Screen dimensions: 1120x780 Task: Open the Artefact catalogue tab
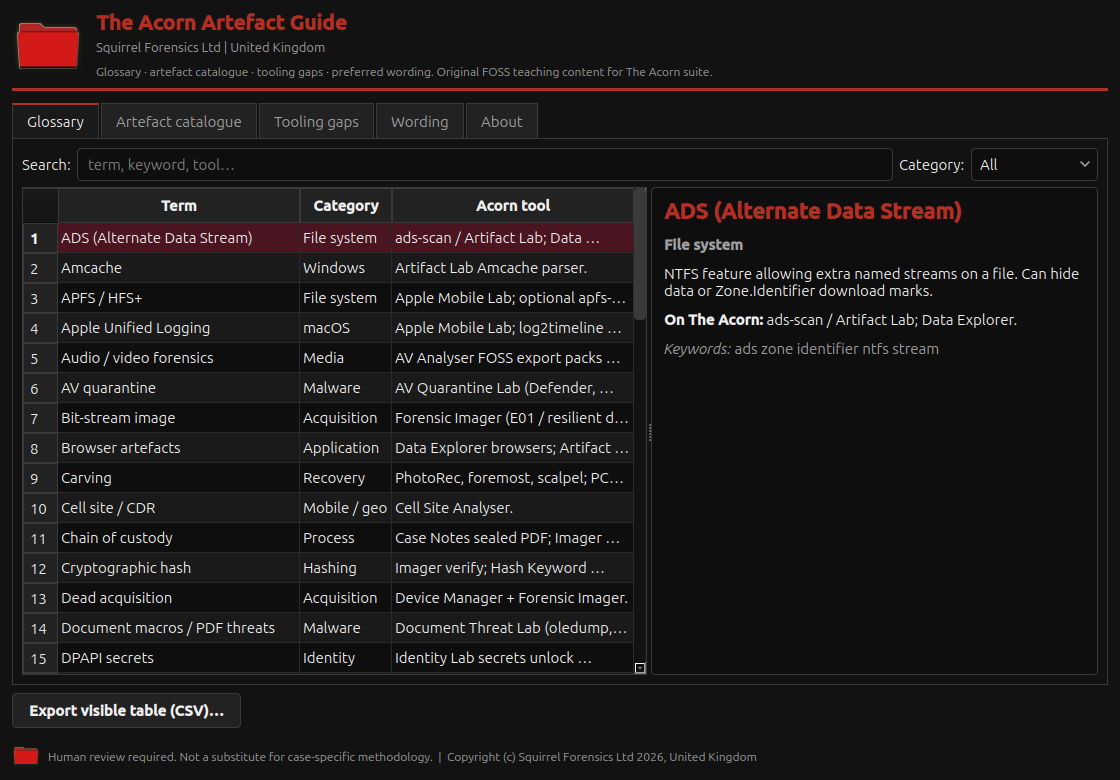point(179,121)
